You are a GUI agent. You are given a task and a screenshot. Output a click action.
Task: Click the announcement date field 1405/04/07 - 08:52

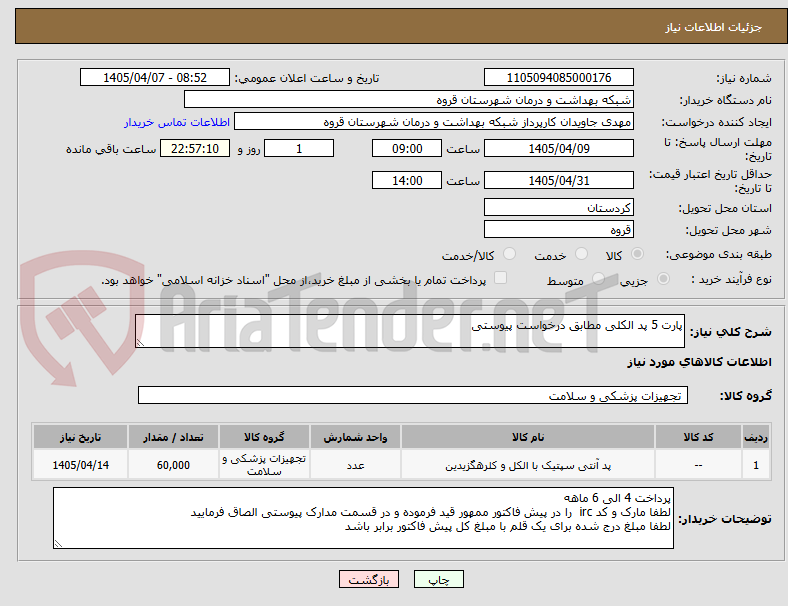tap(155, 77)
